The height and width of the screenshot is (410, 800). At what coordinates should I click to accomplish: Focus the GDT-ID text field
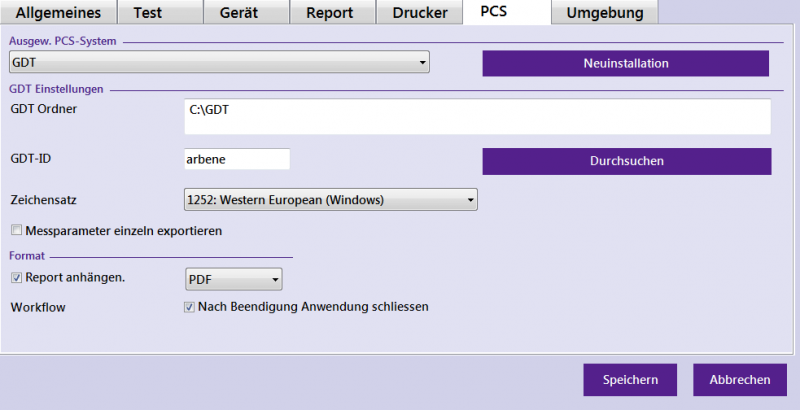point(236,159)
